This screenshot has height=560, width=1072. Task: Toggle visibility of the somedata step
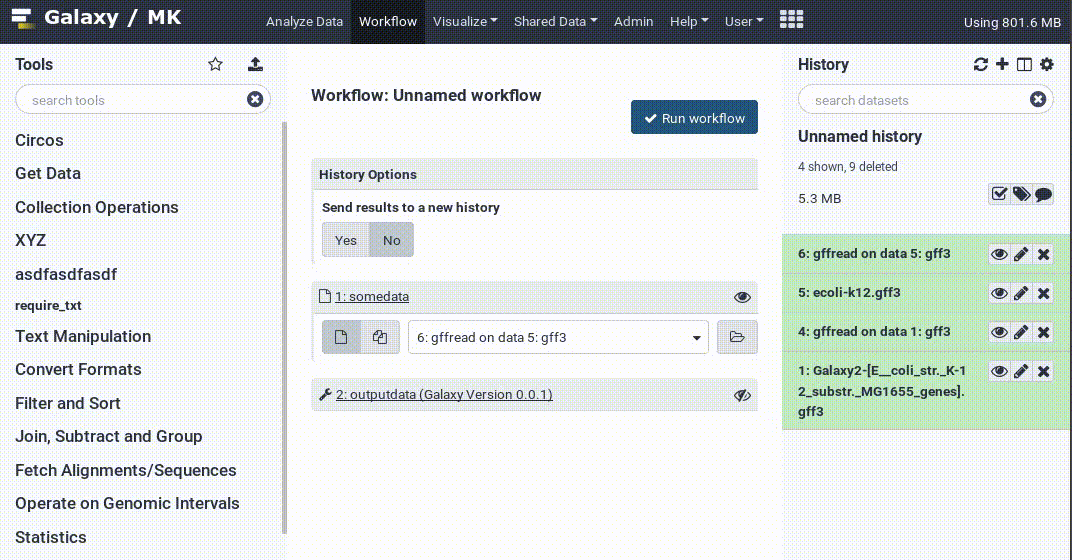[x=742, y=297]
